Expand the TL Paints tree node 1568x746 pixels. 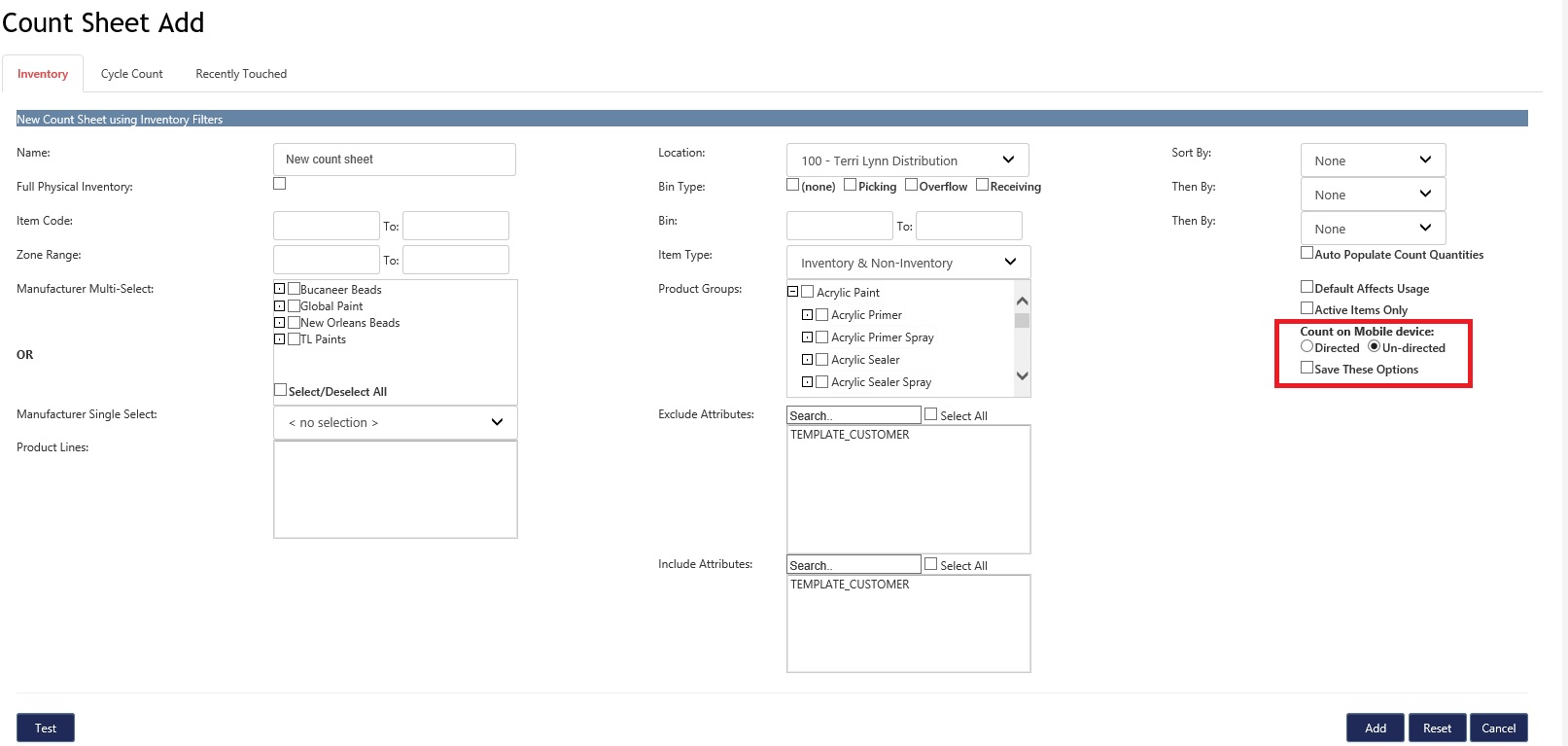279,339
